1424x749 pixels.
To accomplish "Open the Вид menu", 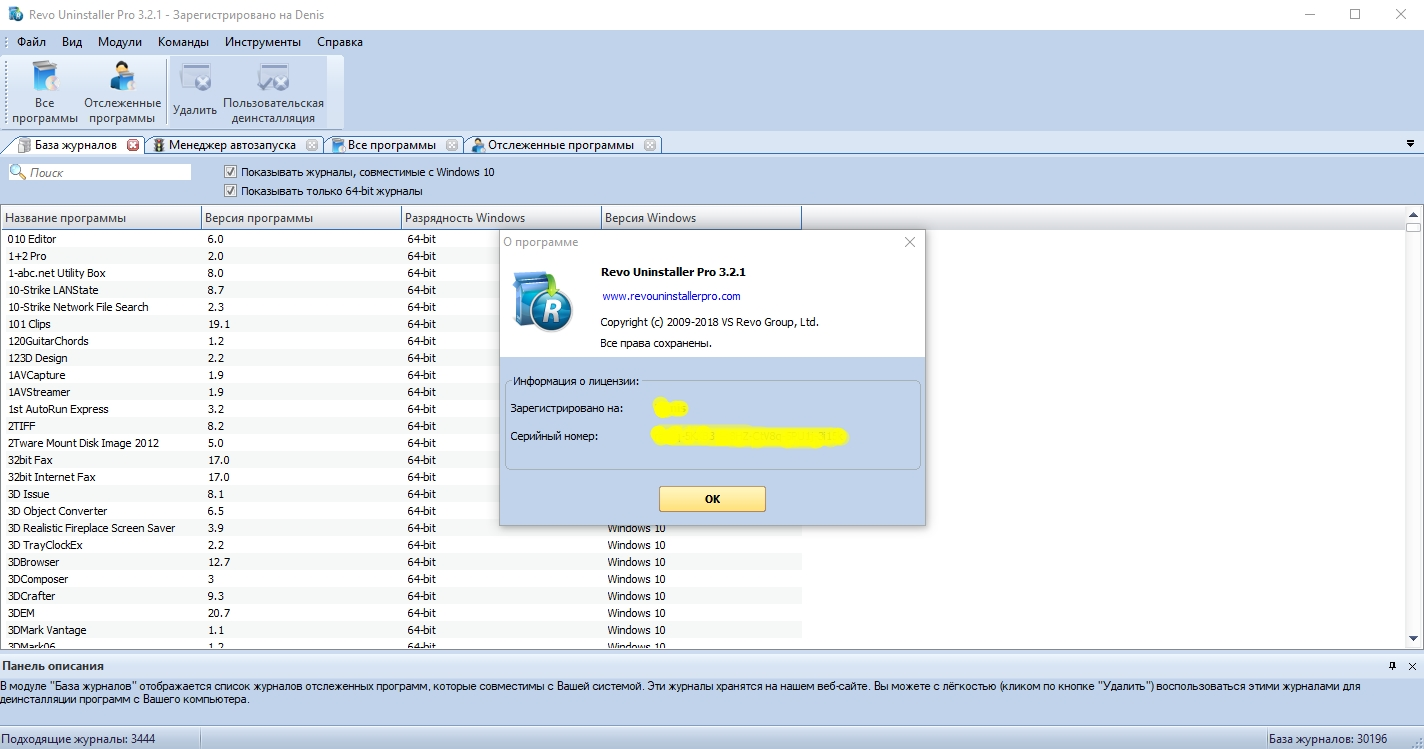I will [x=72, y=42].
